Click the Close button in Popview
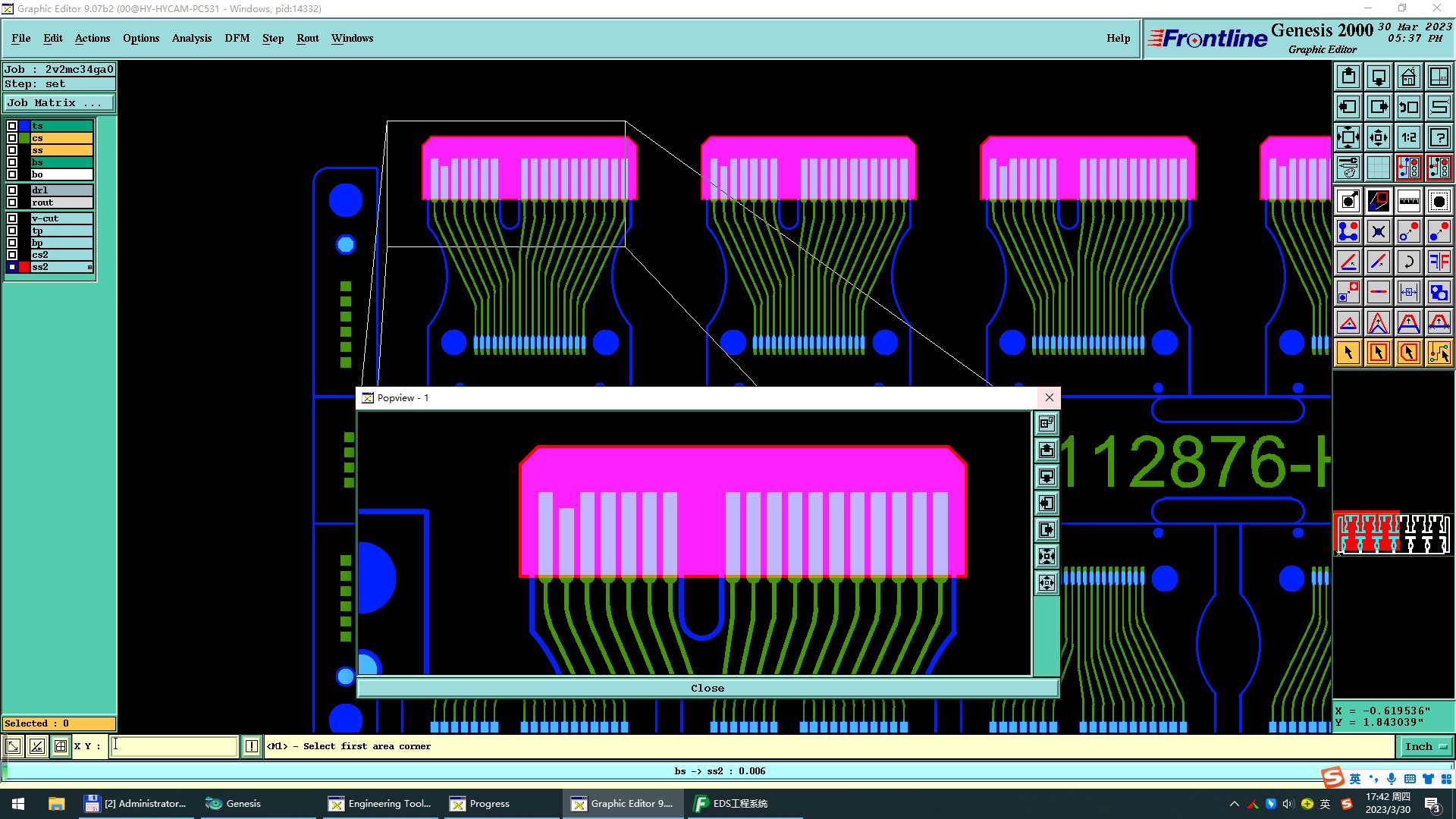 (x=707, y=688)
